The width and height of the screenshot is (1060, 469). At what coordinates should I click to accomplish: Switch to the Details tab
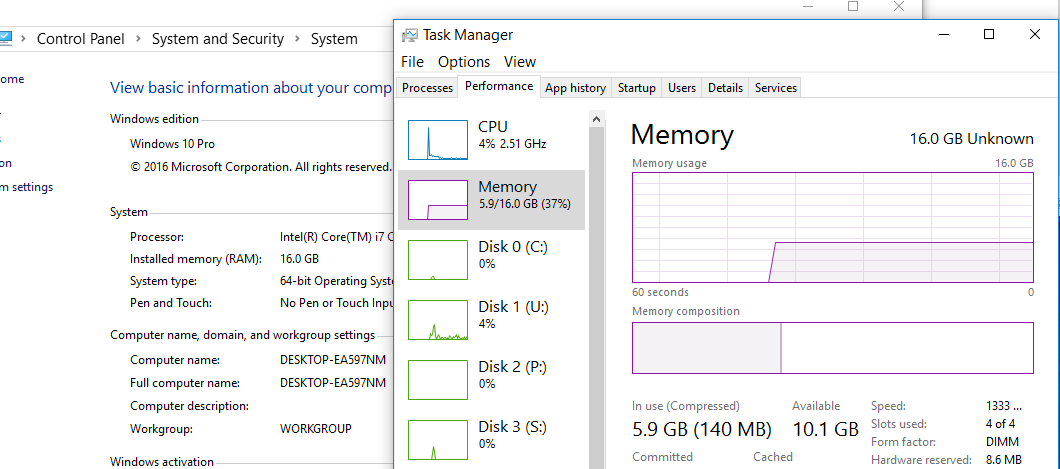725,88
